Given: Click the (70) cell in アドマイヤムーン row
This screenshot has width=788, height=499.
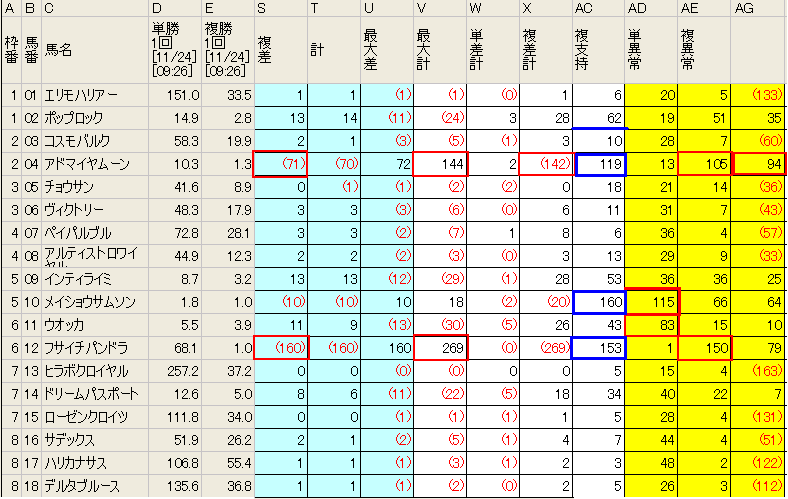Looking at the screenshot, I should (x=334, y=164).
